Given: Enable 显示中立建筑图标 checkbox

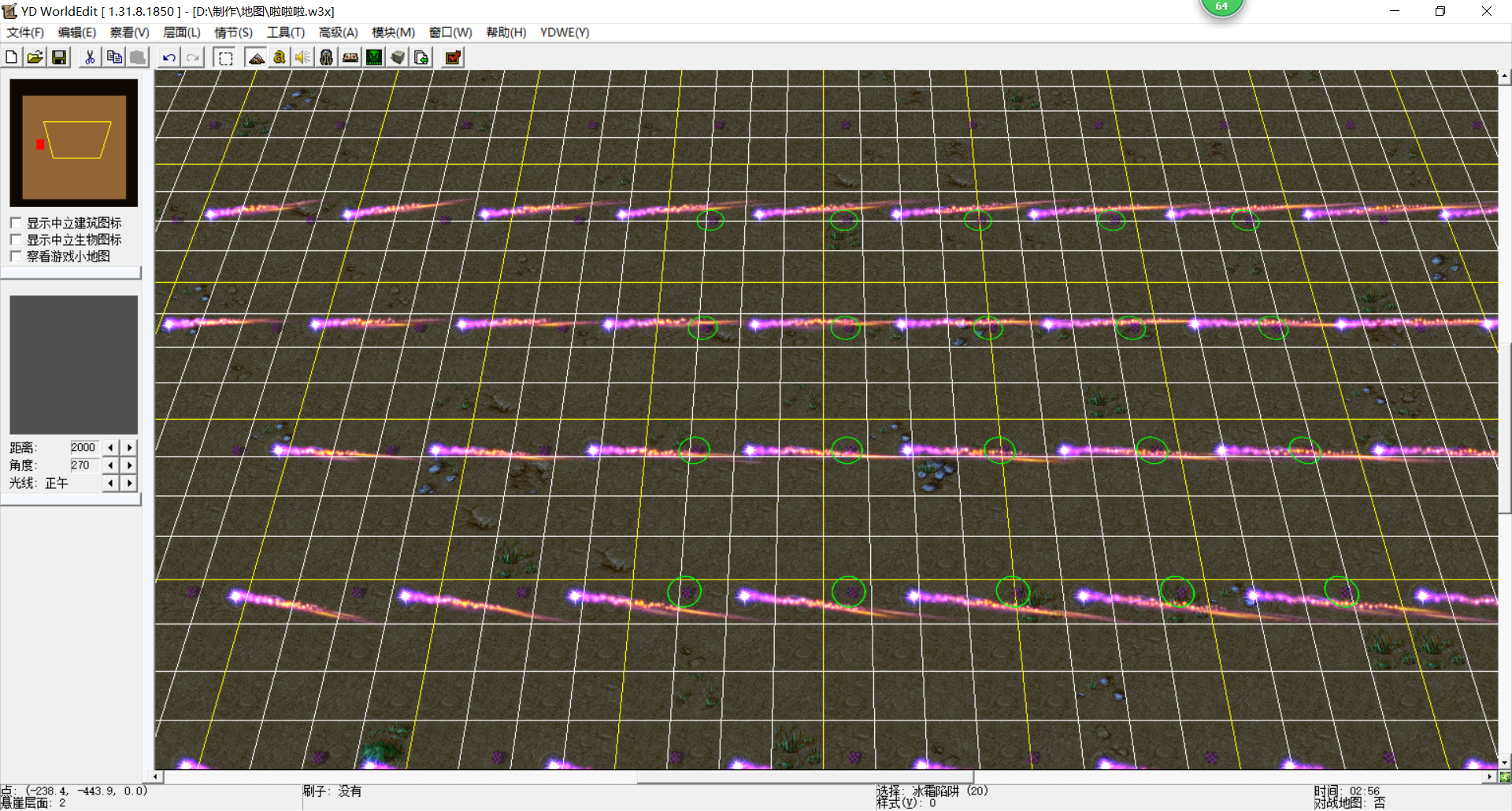Looking at the screenshot, I should pyautogui.click(x=16, y=223).
